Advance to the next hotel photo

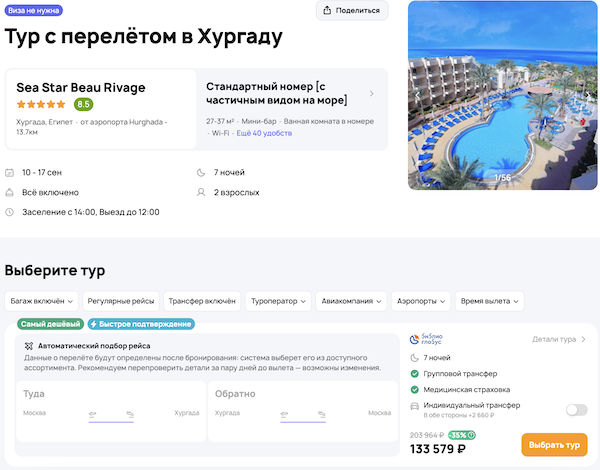589,94
